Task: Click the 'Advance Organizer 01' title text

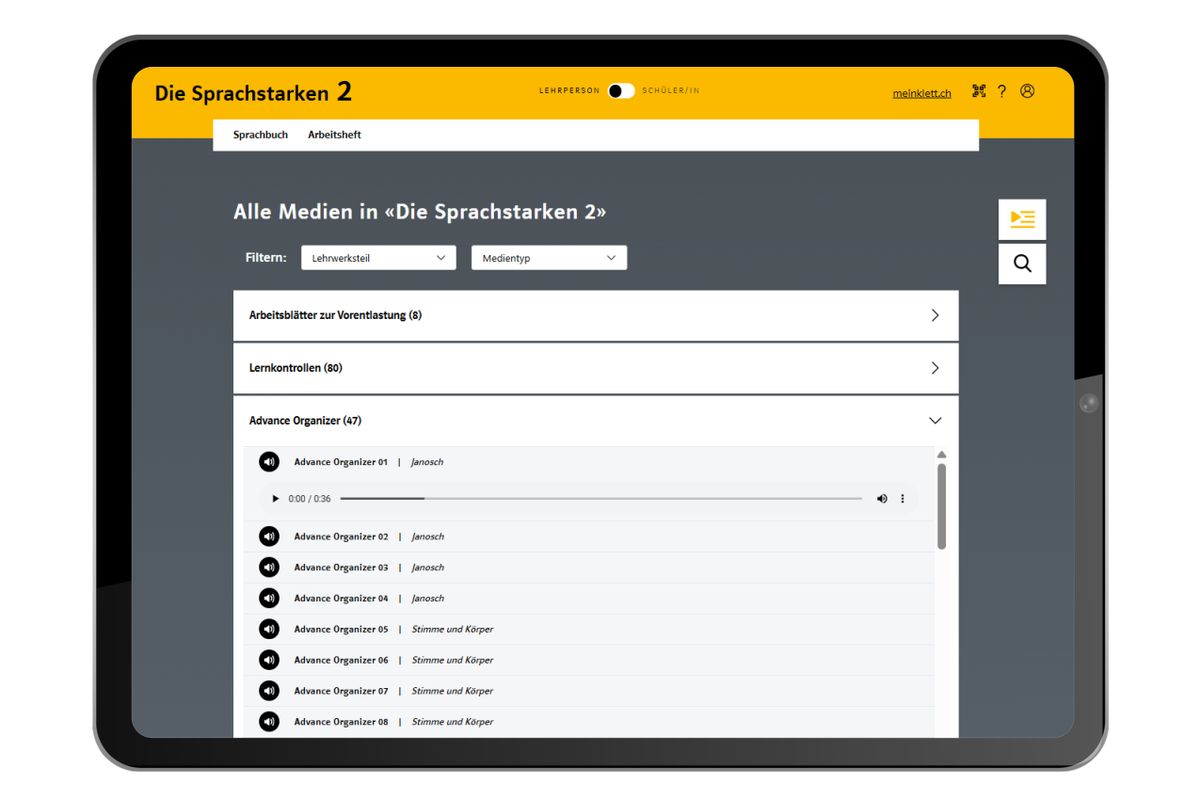Action: click(341, 462)
